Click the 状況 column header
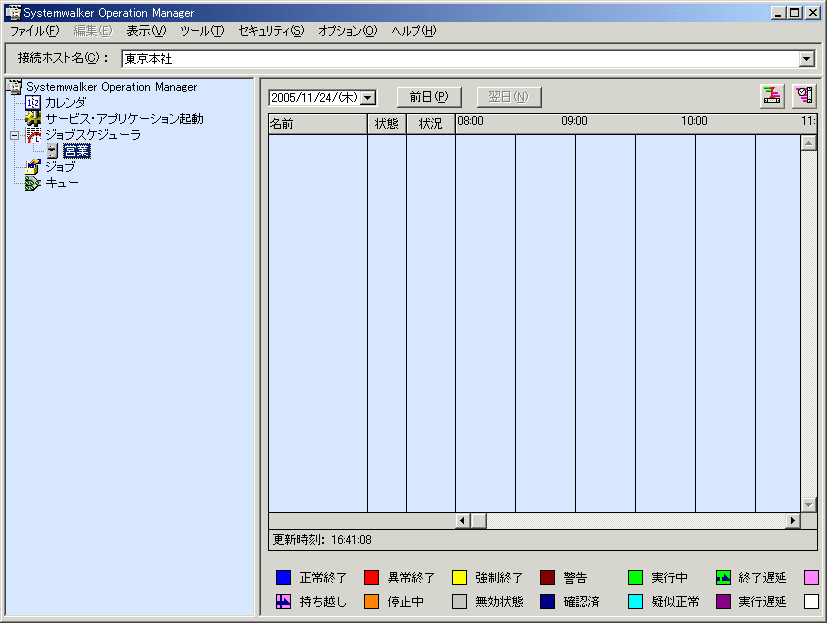Image resolution: width=827 pixels, height=623 pixels. [430, 124]
